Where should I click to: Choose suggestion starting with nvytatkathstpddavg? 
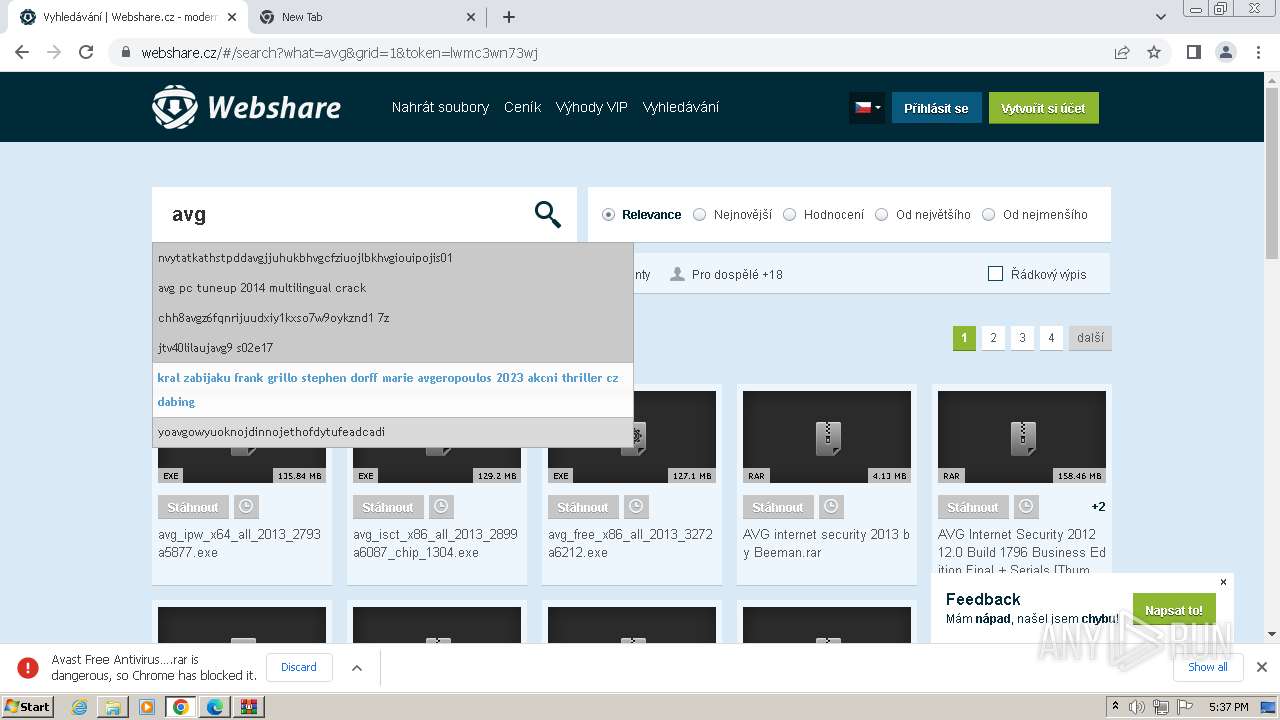pyautogui.click(x=393, y=258)
